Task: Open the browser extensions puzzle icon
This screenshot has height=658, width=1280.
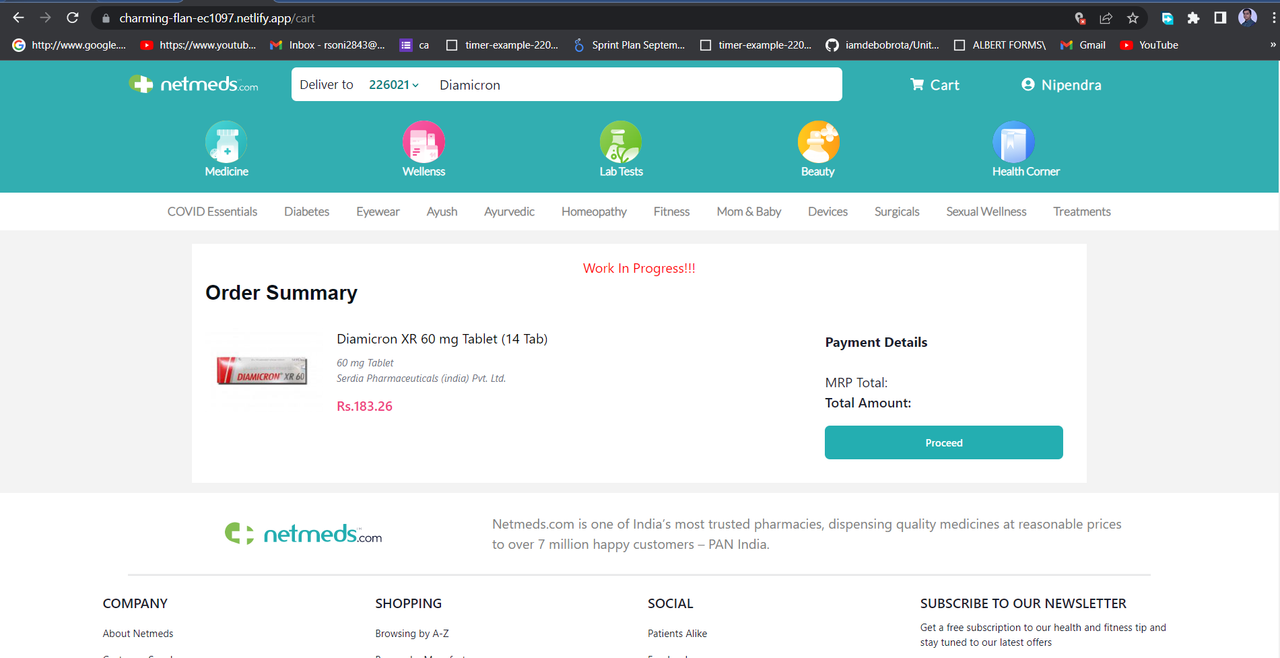Action: click(x=1193, y=18)
